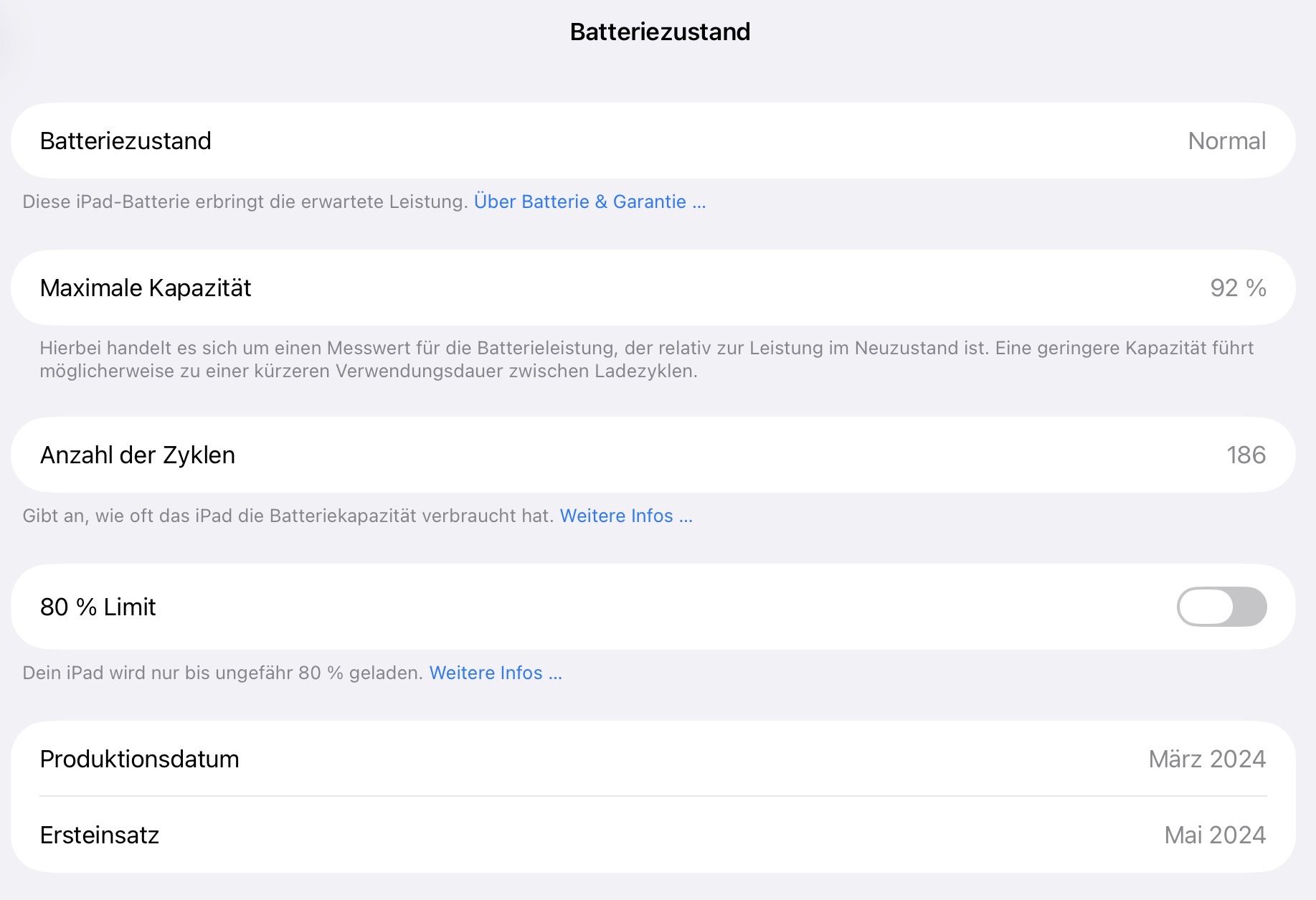The width and height of the screenshot is (1316, 900).
Task: Click the Normal status value
Action: point(1227,141)
